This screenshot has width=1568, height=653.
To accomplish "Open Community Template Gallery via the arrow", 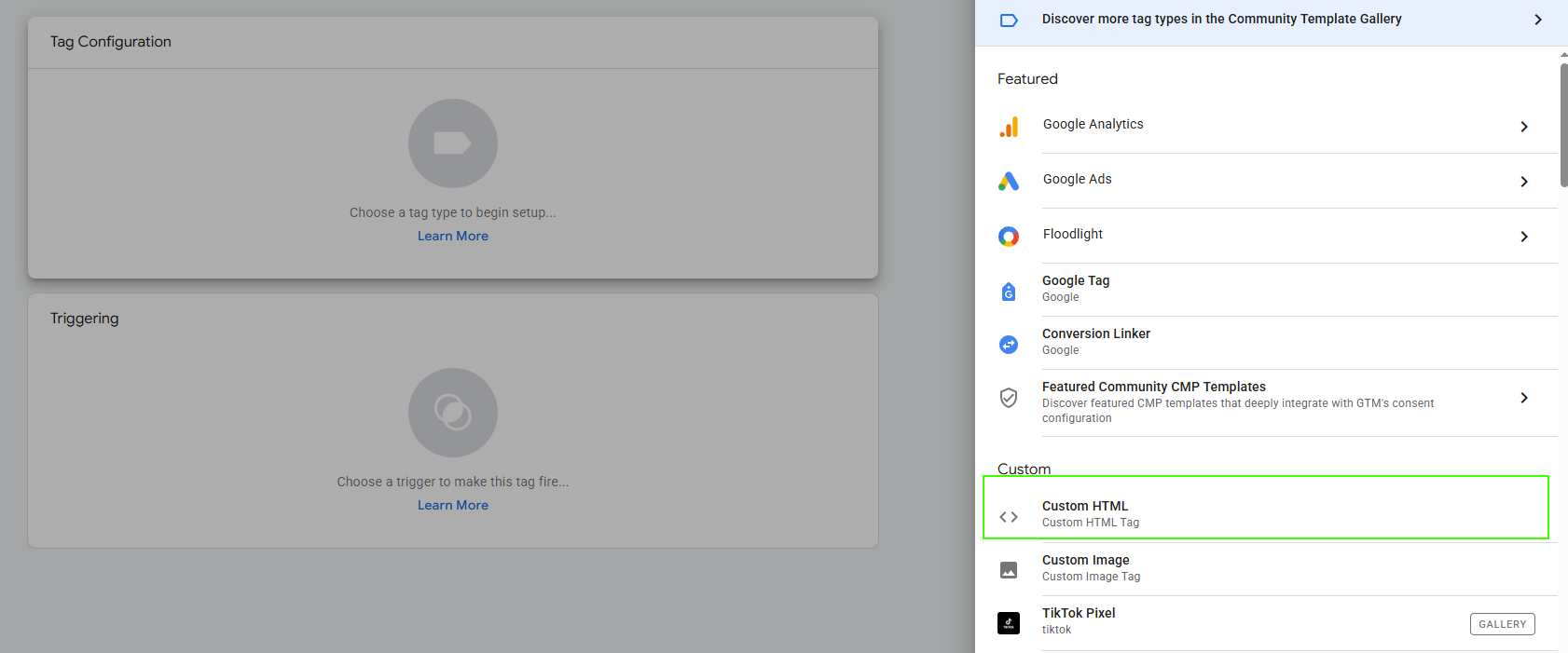I will tap(1538, 20).
